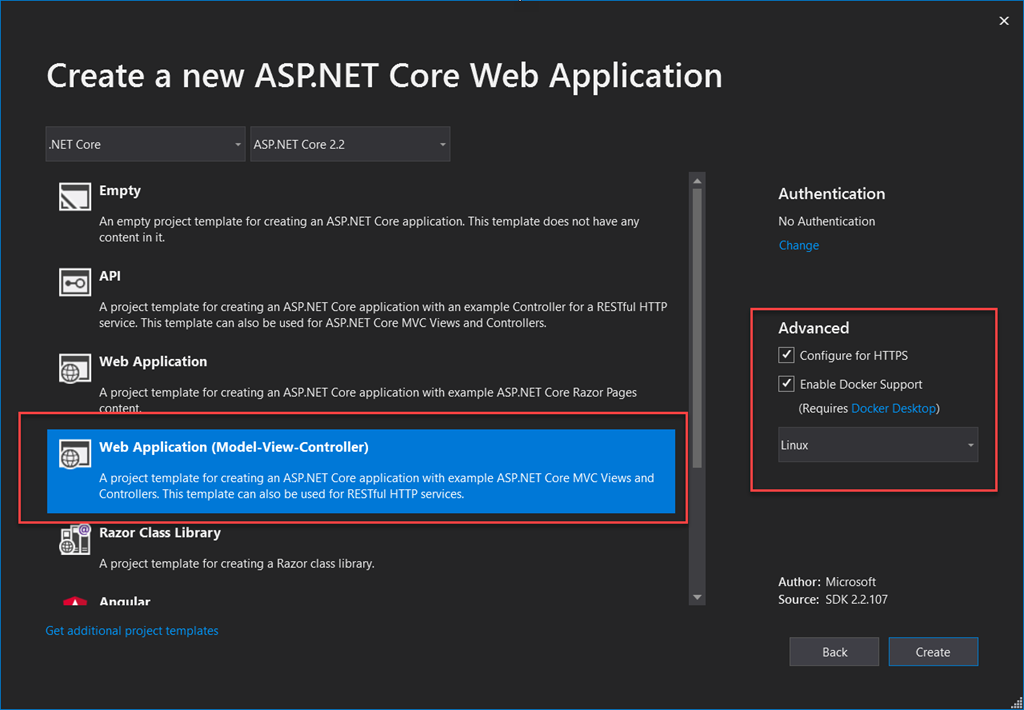Select Web Application (Model-View-Controller) template
Viewport: 1024px width, 710px height.
click(361, 470)
